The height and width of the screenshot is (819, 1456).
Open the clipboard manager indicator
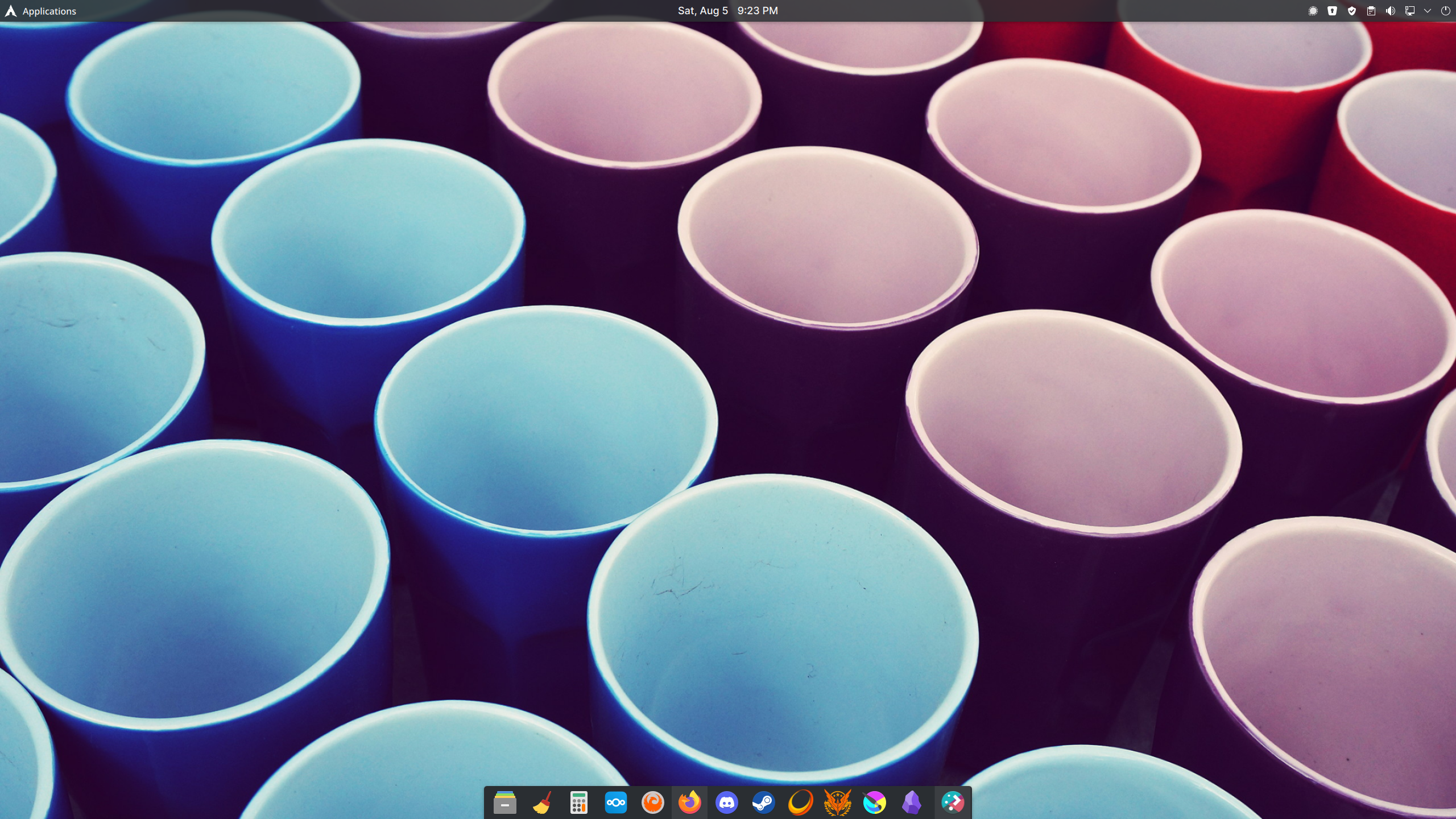[1371, 11]
